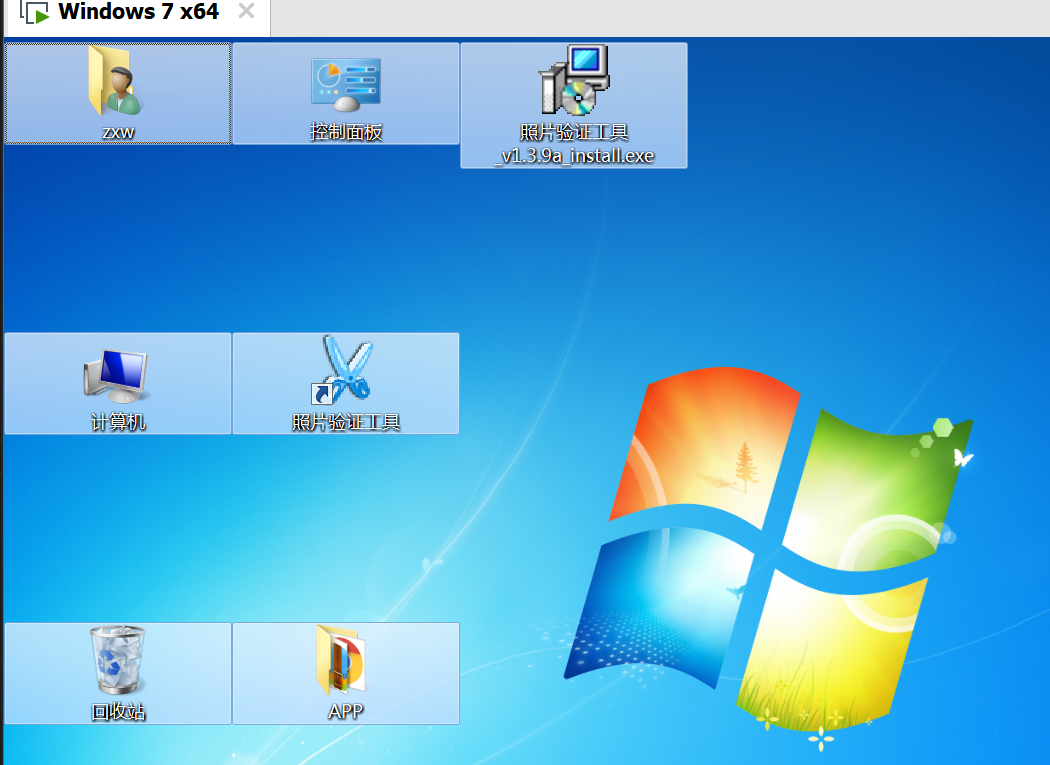1050x765 pixels.
Task: Click the 计算机 label text
Action: pos(118,422)
